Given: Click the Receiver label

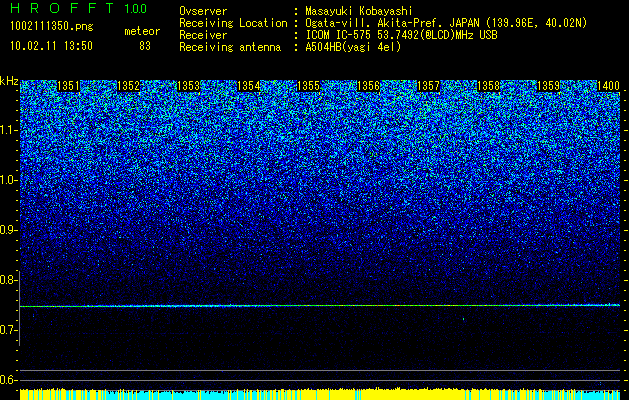Looking at the screenshot, I should point(203,35).
